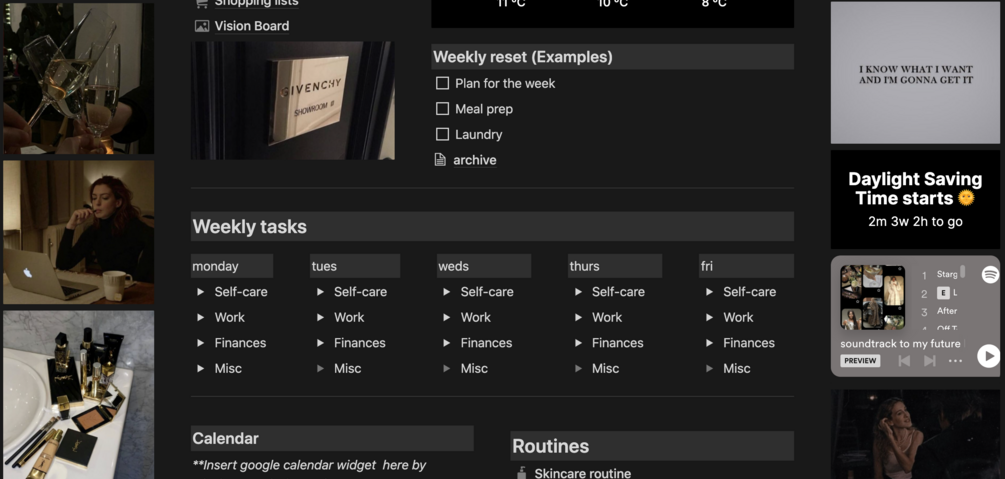The image size is (1005, 479).
Task: Open the Vision Board page icon
Action: pos(202,26)
